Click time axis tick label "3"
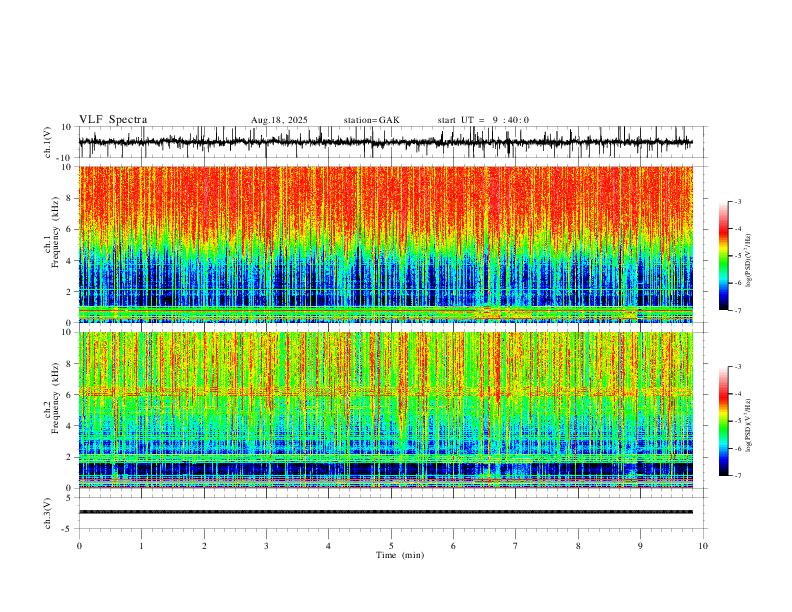792x612 pixels. tap(266, 546)
